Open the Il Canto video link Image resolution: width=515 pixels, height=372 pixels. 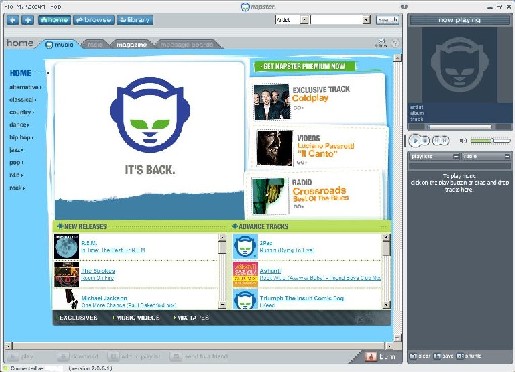tap(318, 154)
